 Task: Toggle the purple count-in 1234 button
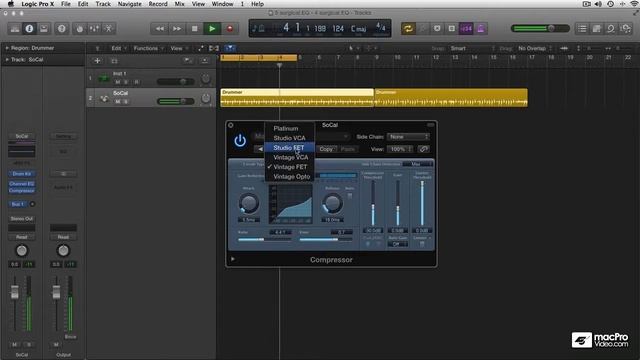click(x=466, y=29)
